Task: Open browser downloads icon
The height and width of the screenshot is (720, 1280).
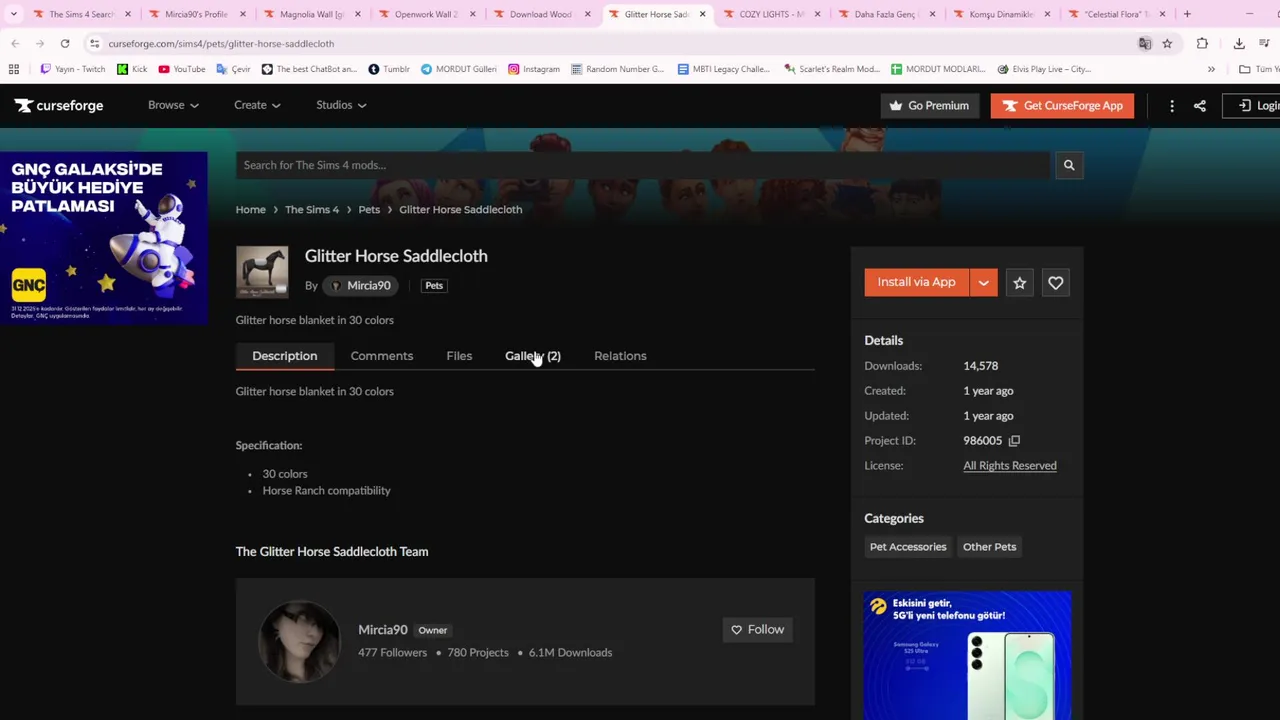Action: [1239, 44]
